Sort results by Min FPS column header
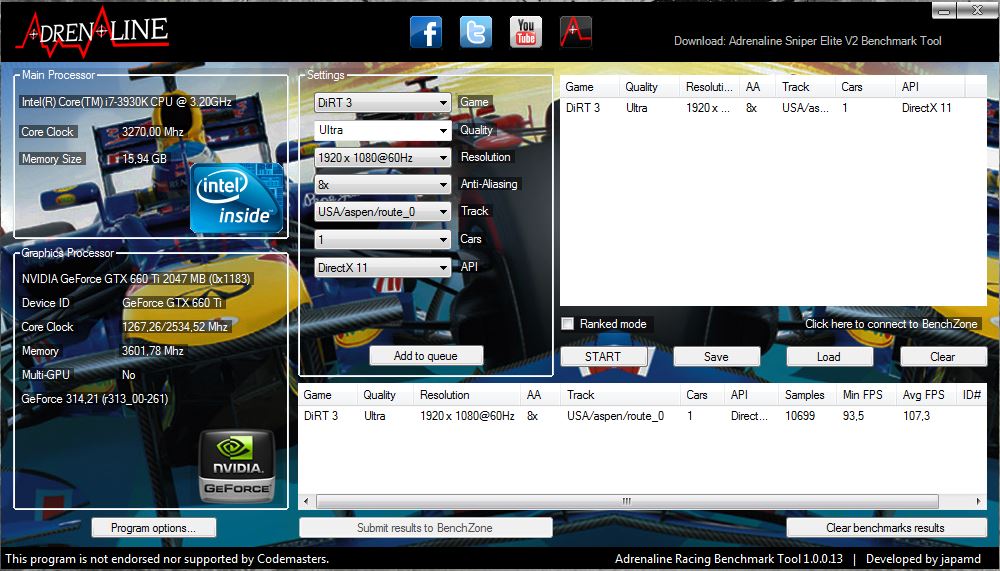This screenshot has width=1000, height=571. (x=866, y=395)
